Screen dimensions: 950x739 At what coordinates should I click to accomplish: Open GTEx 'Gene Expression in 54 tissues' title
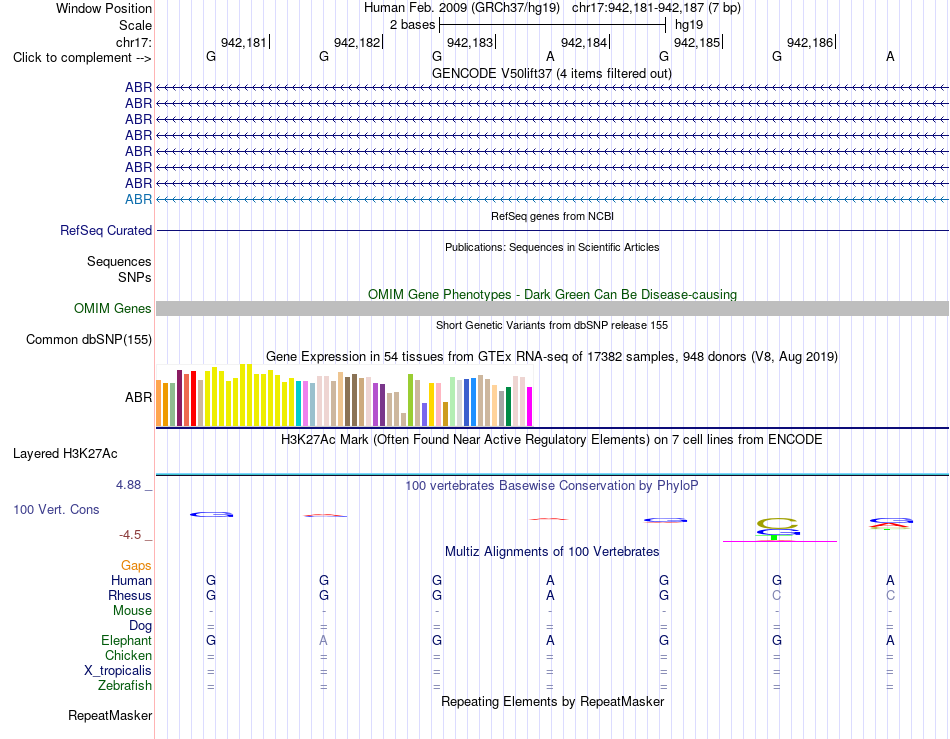point(552,357)
